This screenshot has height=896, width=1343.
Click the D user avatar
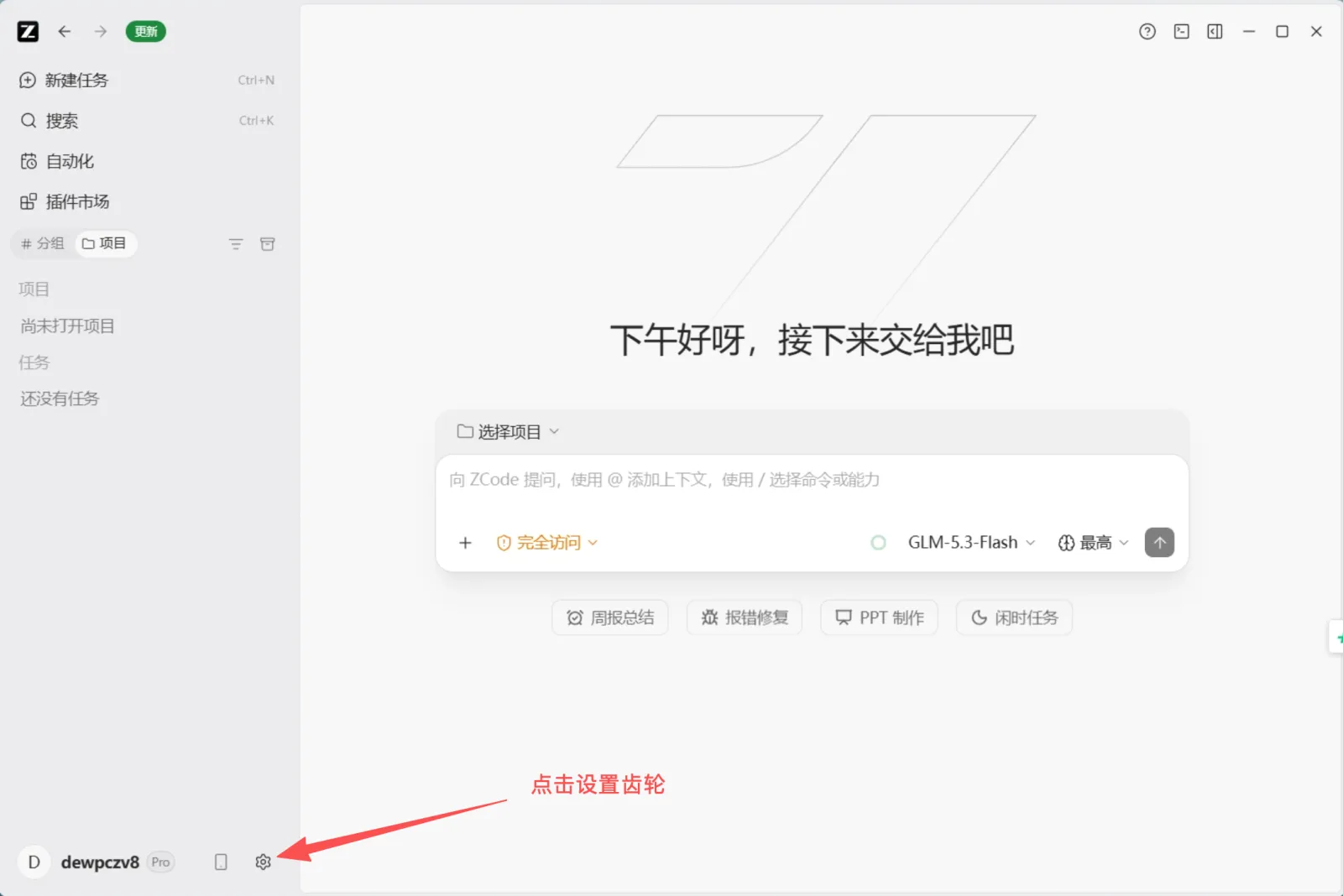[x=34, y=862]
